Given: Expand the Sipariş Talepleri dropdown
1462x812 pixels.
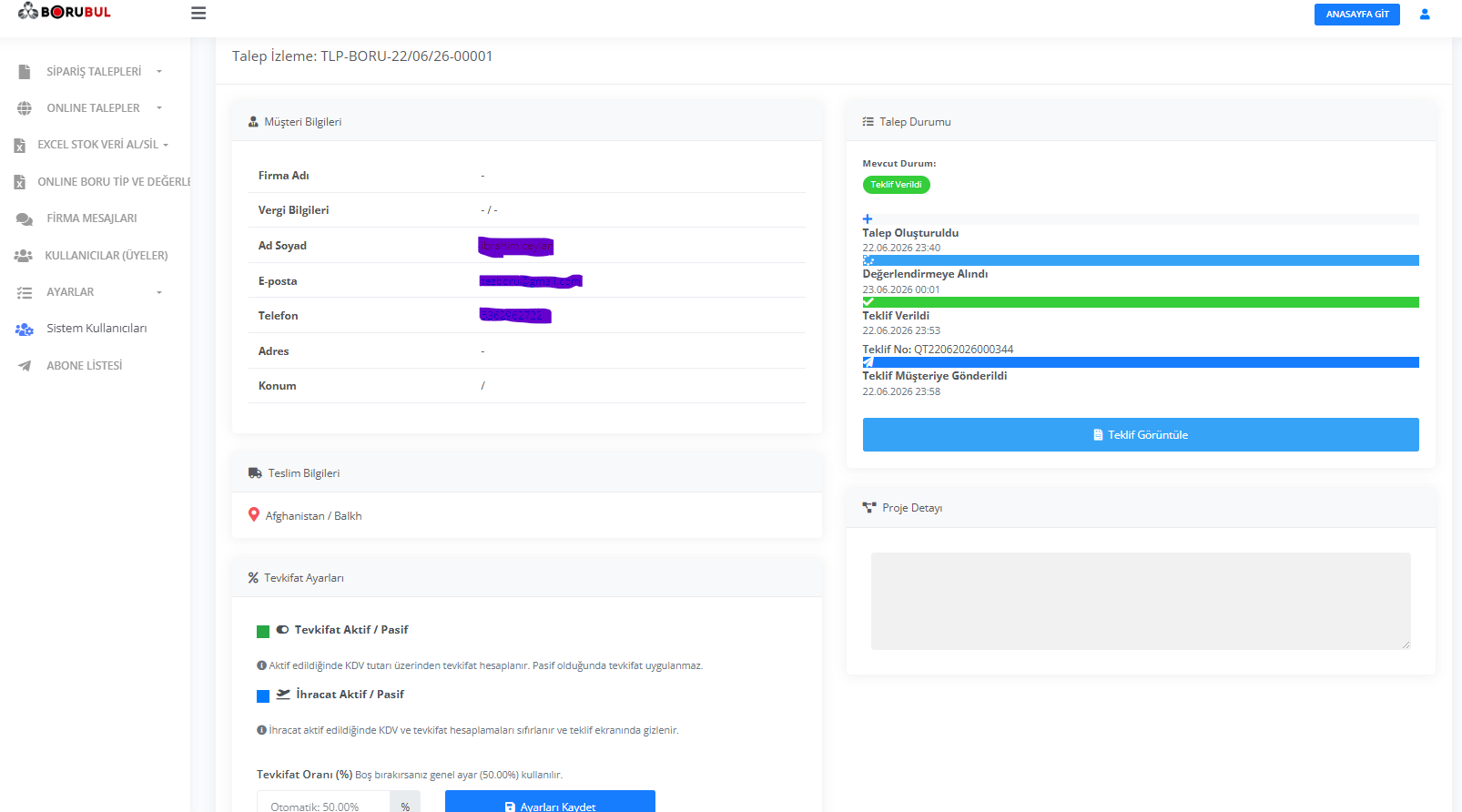Looking at the screenshot, I should tap(159, 72).
